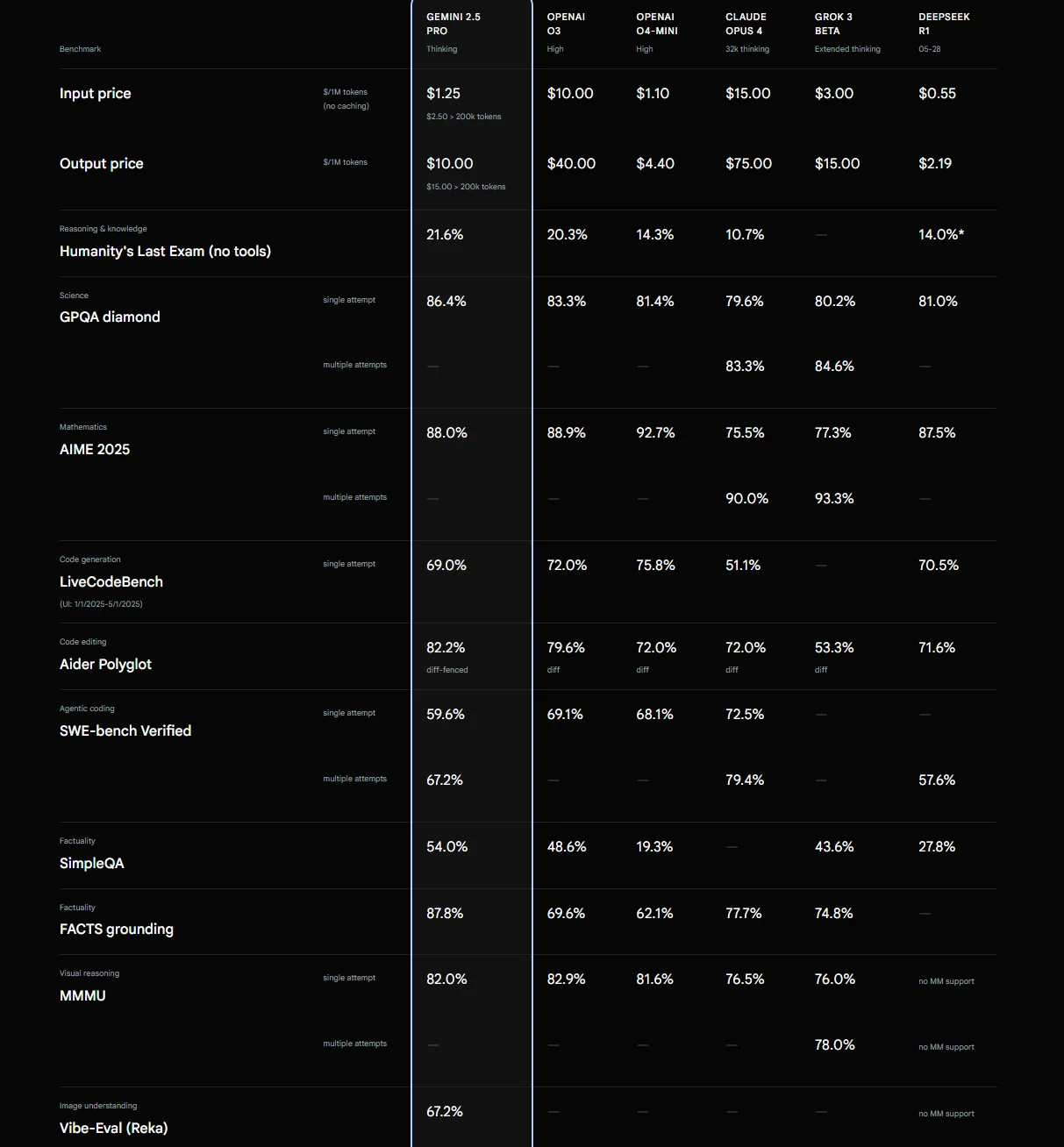Click Grok 3 Beta input price $3.00
The width and height of the screenshot is (1064, 1147).
tap(834, 93)
